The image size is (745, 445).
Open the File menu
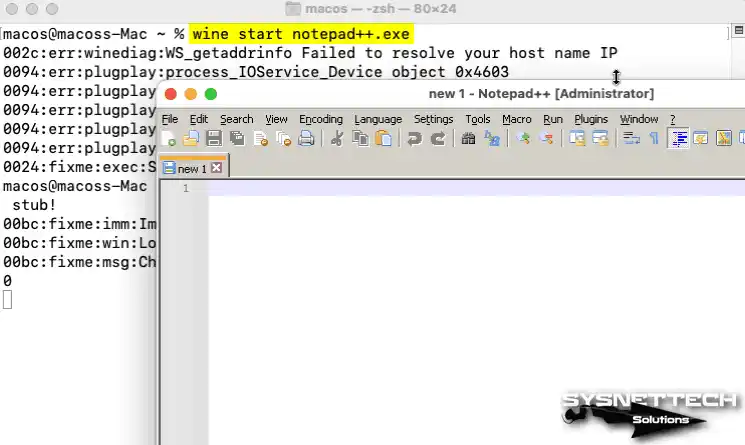(170, 119)
